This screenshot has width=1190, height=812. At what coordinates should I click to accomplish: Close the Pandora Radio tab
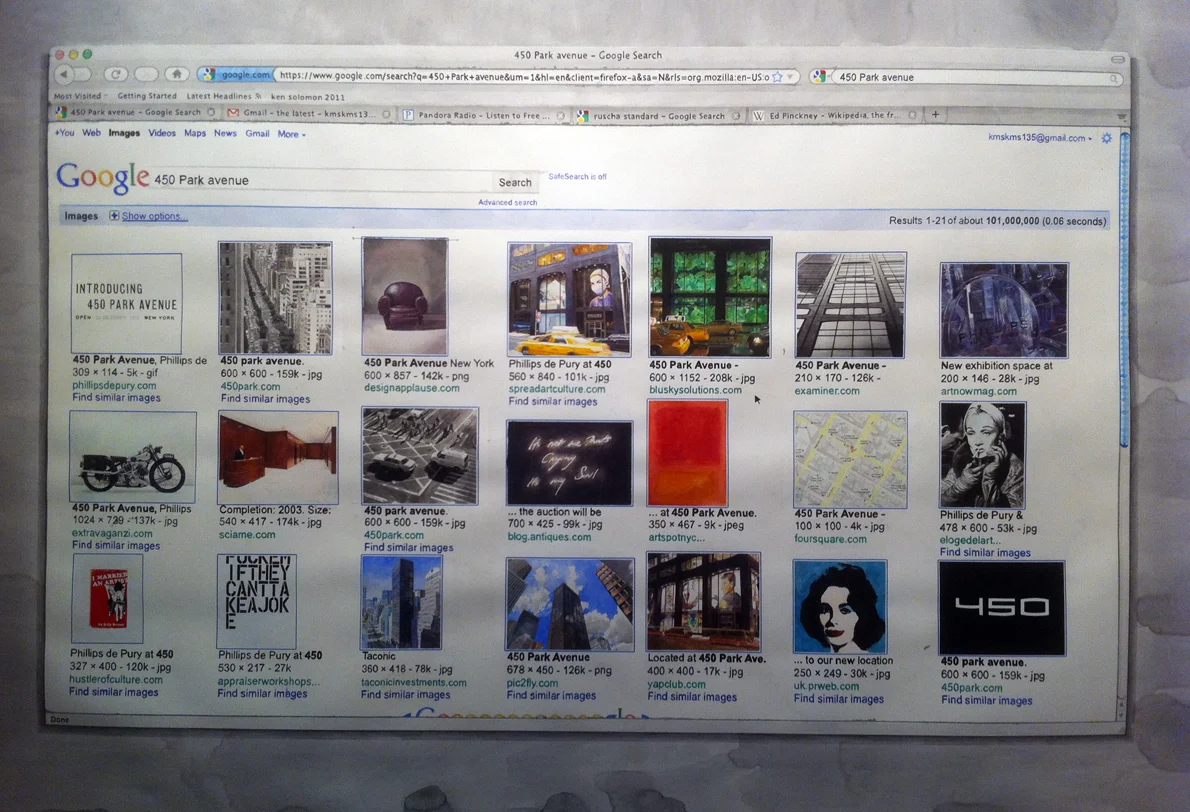click(x=560, y=116)
